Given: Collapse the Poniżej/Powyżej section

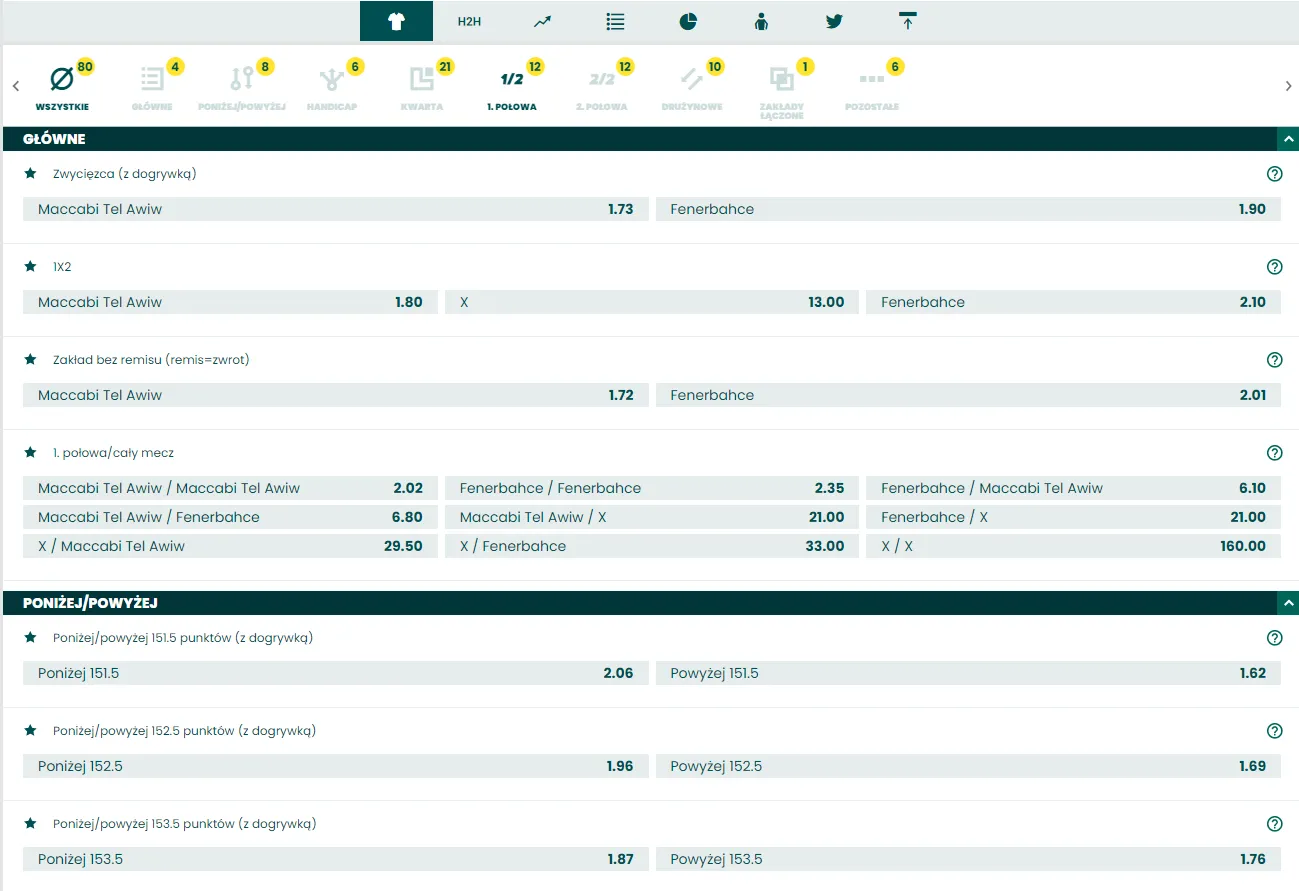Looking at the screenshot, I should tap(1288, 603).
